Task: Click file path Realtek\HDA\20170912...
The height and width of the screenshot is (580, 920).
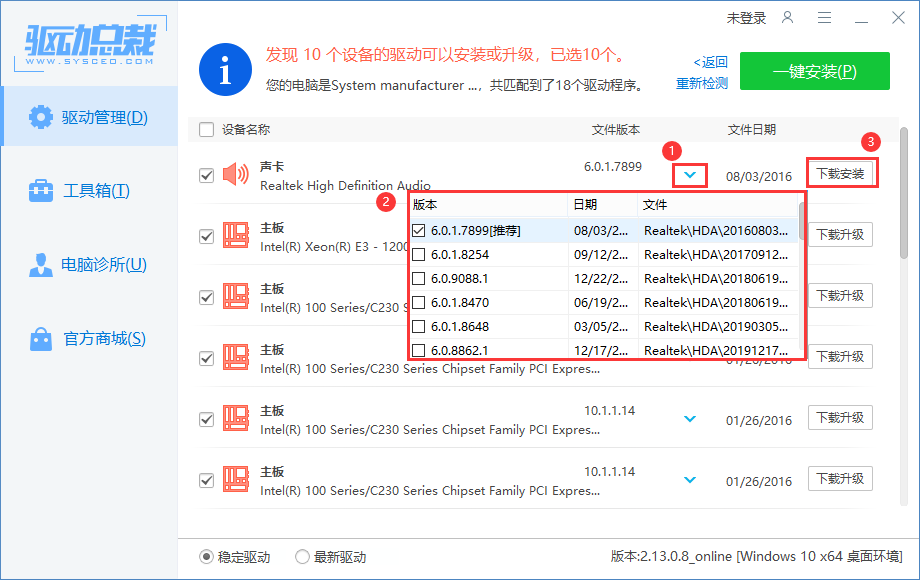Action: [716, 255]
